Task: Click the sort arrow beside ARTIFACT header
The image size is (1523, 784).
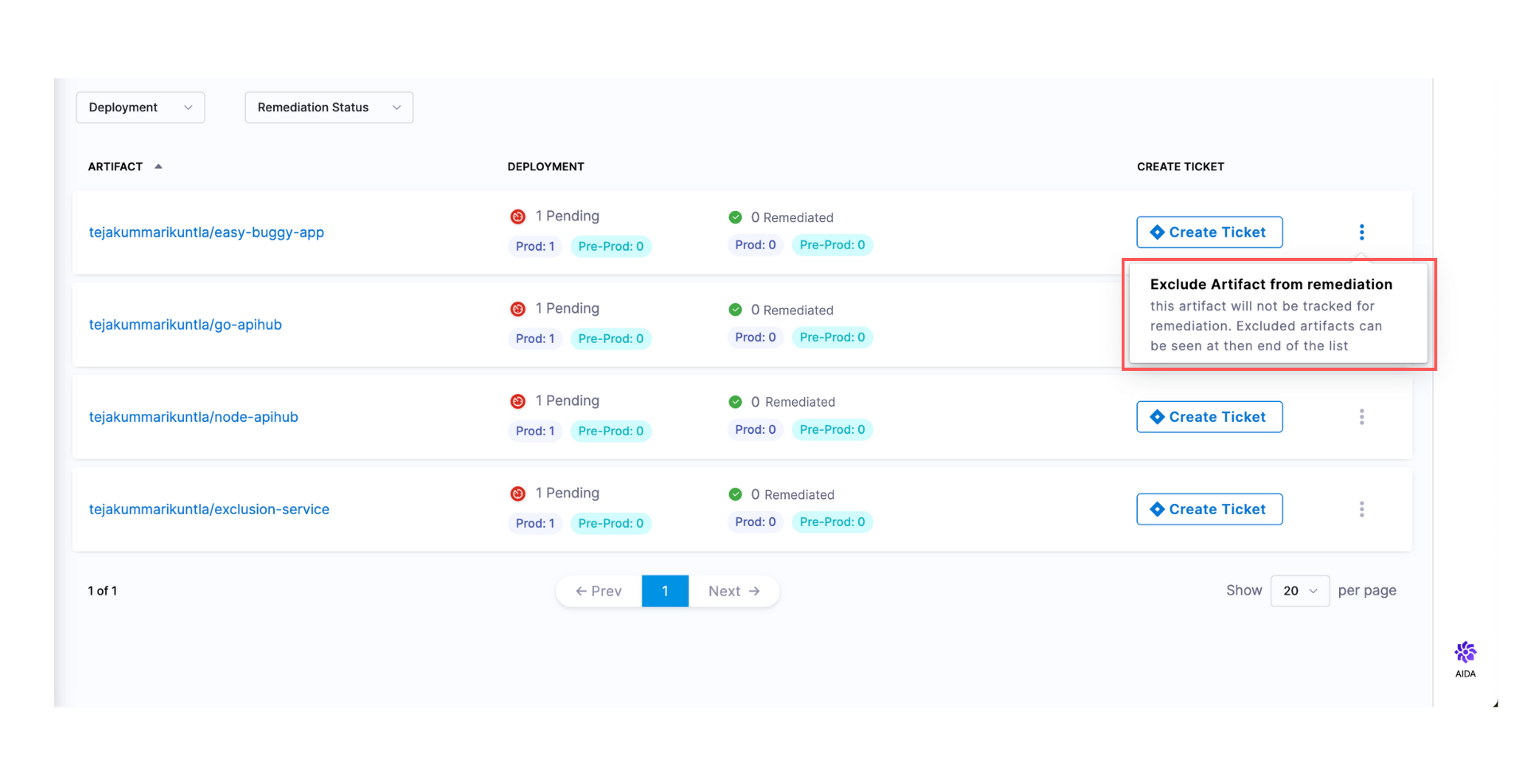Action: 158,166
